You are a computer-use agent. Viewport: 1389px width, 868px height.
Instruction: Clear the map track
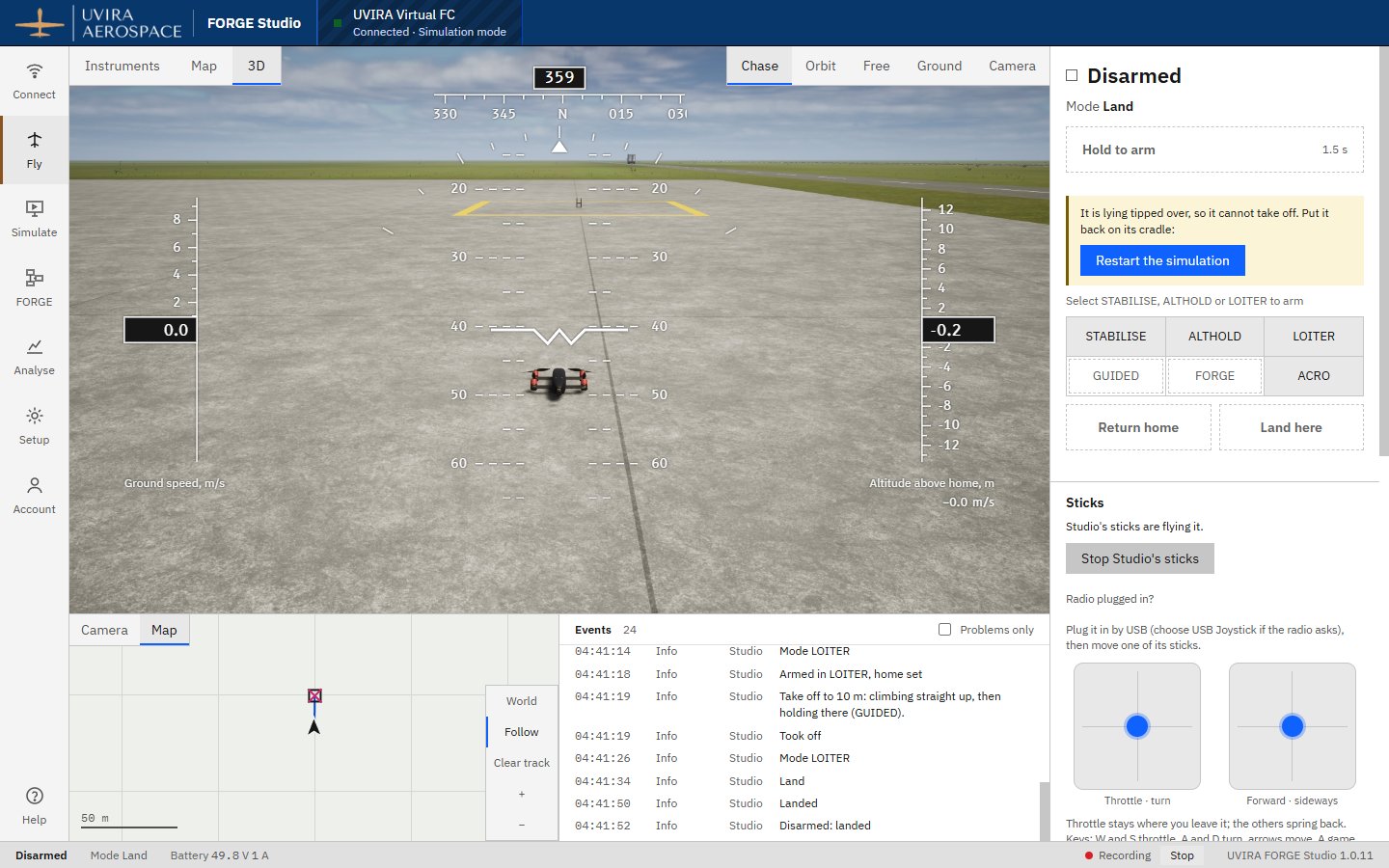522,763
